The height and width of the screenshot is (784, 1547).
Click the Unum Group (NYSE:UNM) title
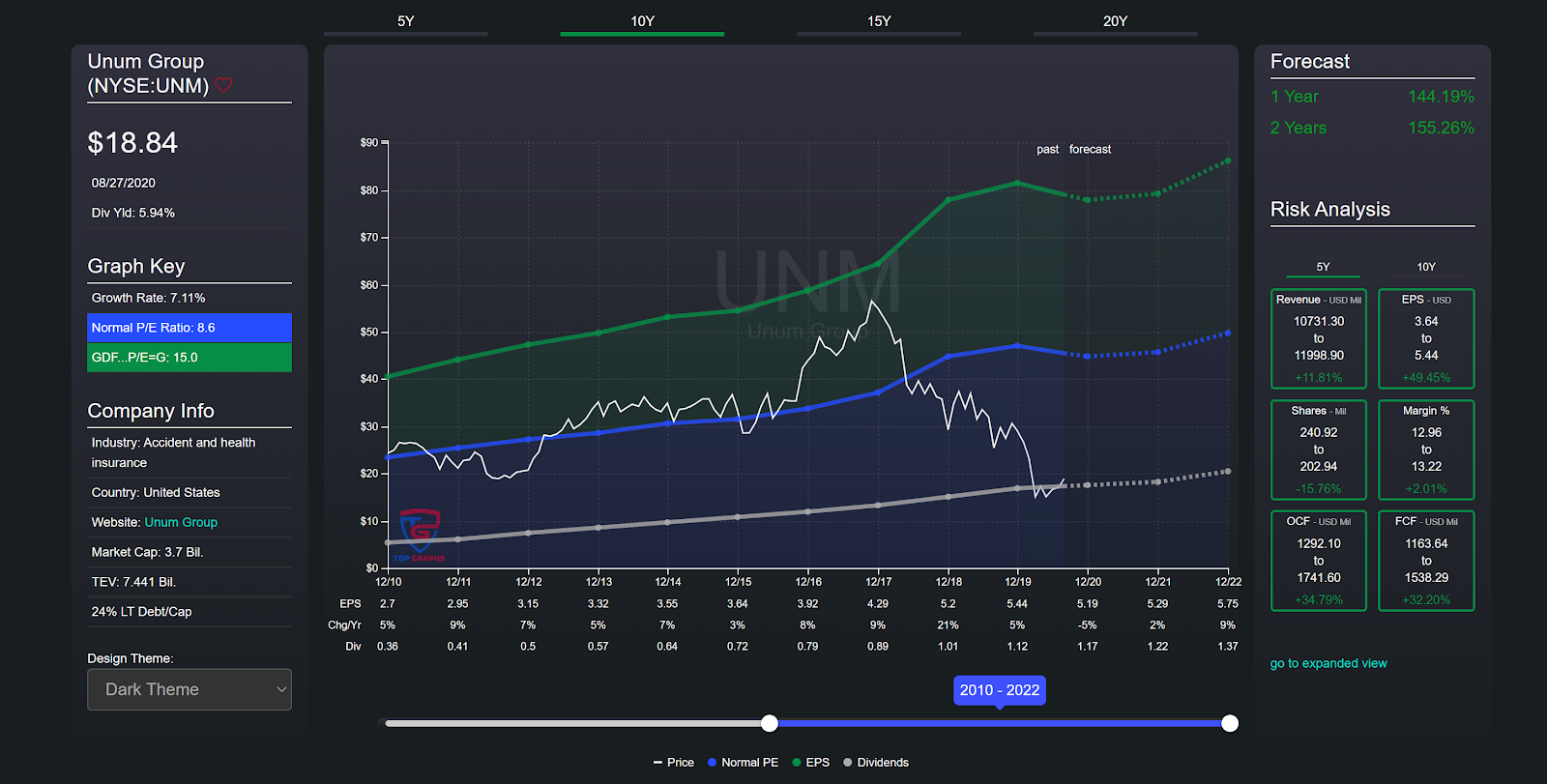pos(148,73)
